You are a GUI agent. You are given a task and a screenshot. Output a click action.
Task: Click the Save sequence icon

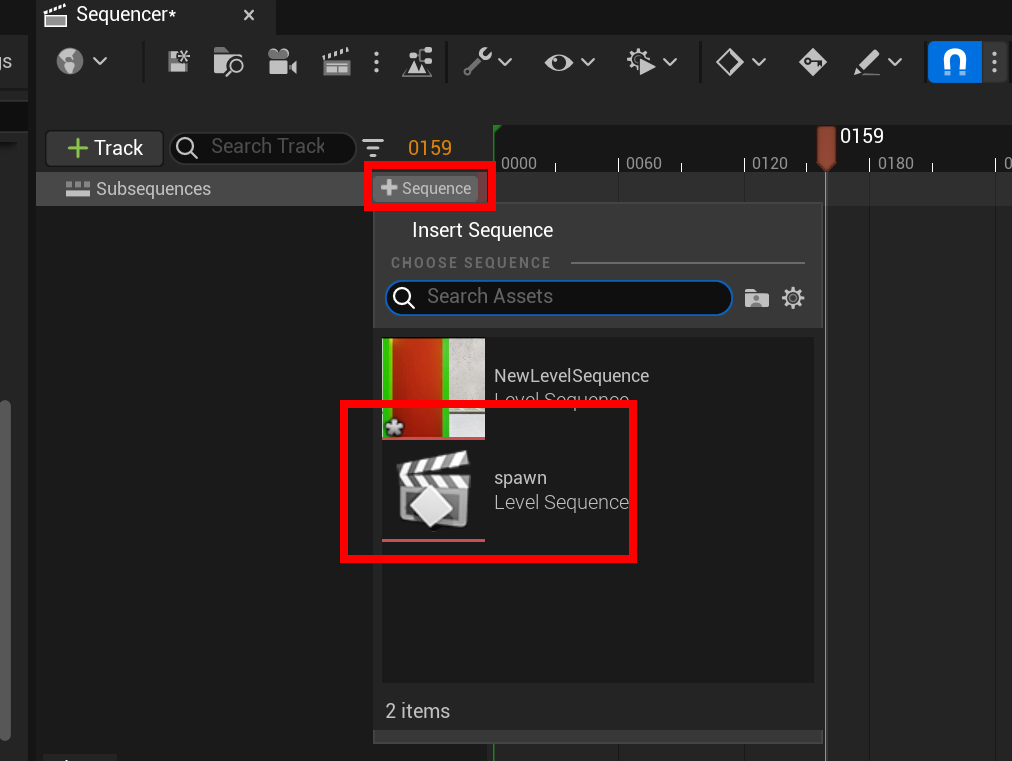179,62
